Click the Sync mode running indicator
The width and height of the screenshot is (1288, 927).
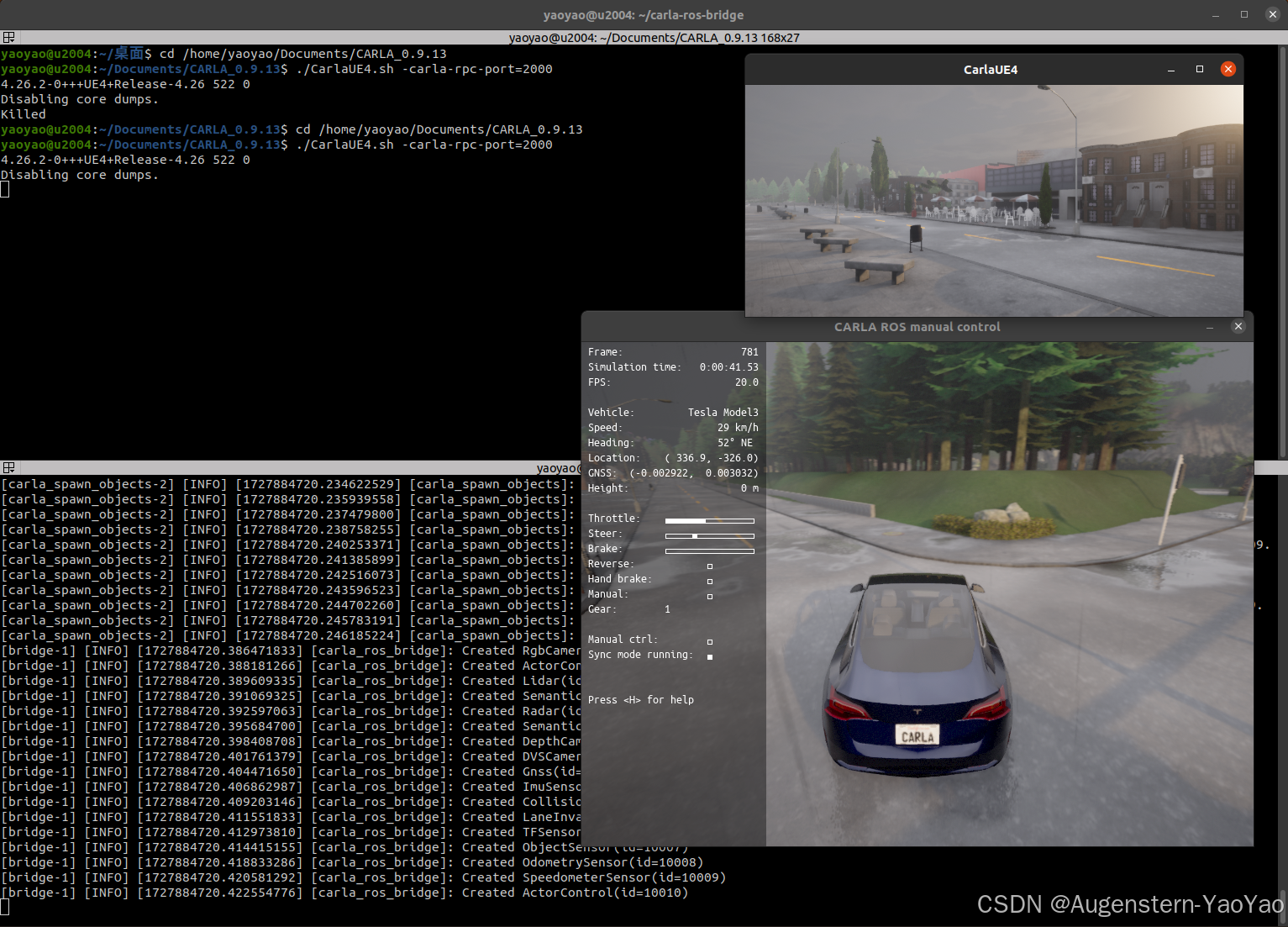point(710,656)
